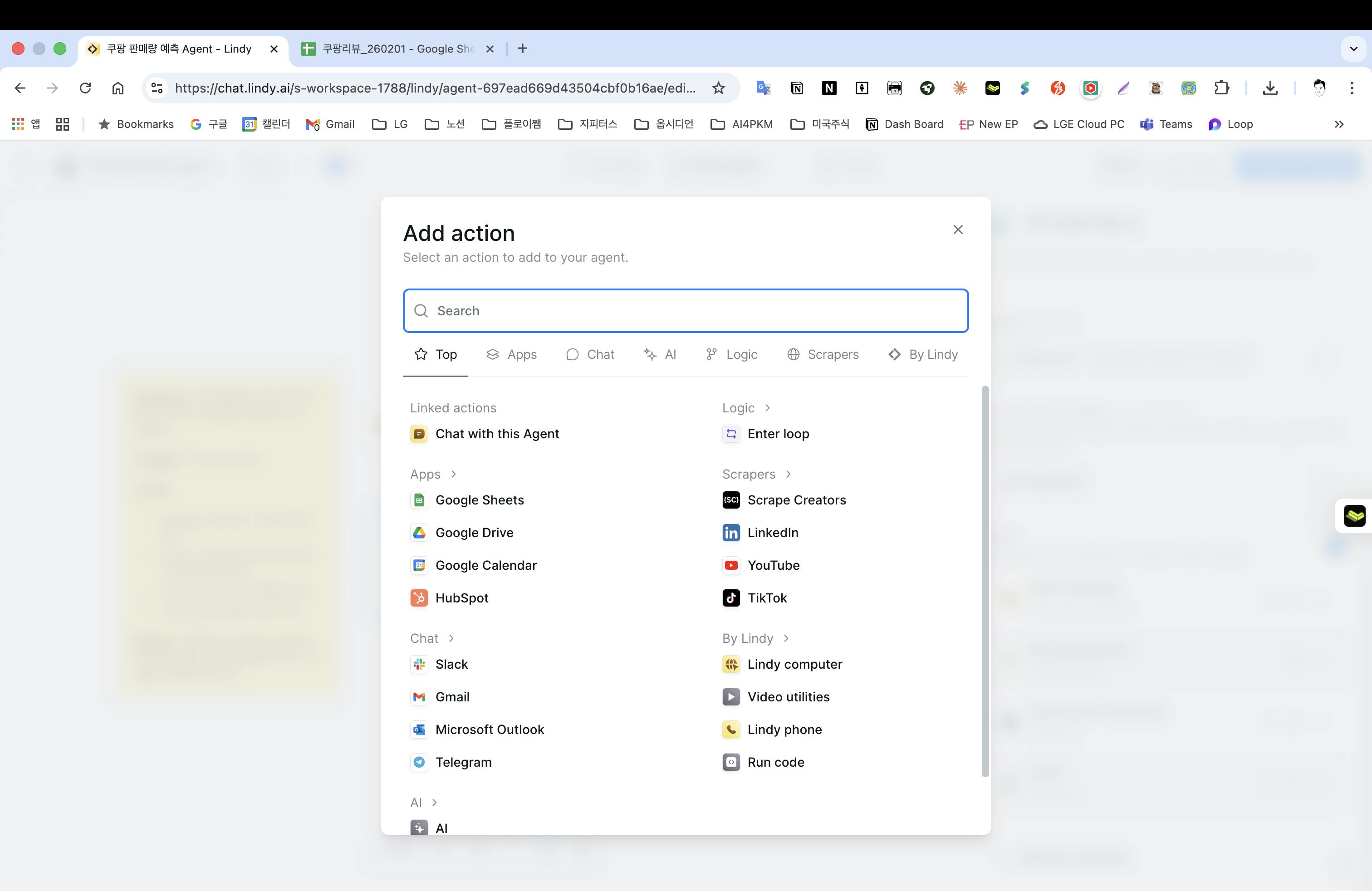Choose the Enter loop logic icon
Image resolution: width=1372 pixels, height=891 pixels.
point(731,434)
